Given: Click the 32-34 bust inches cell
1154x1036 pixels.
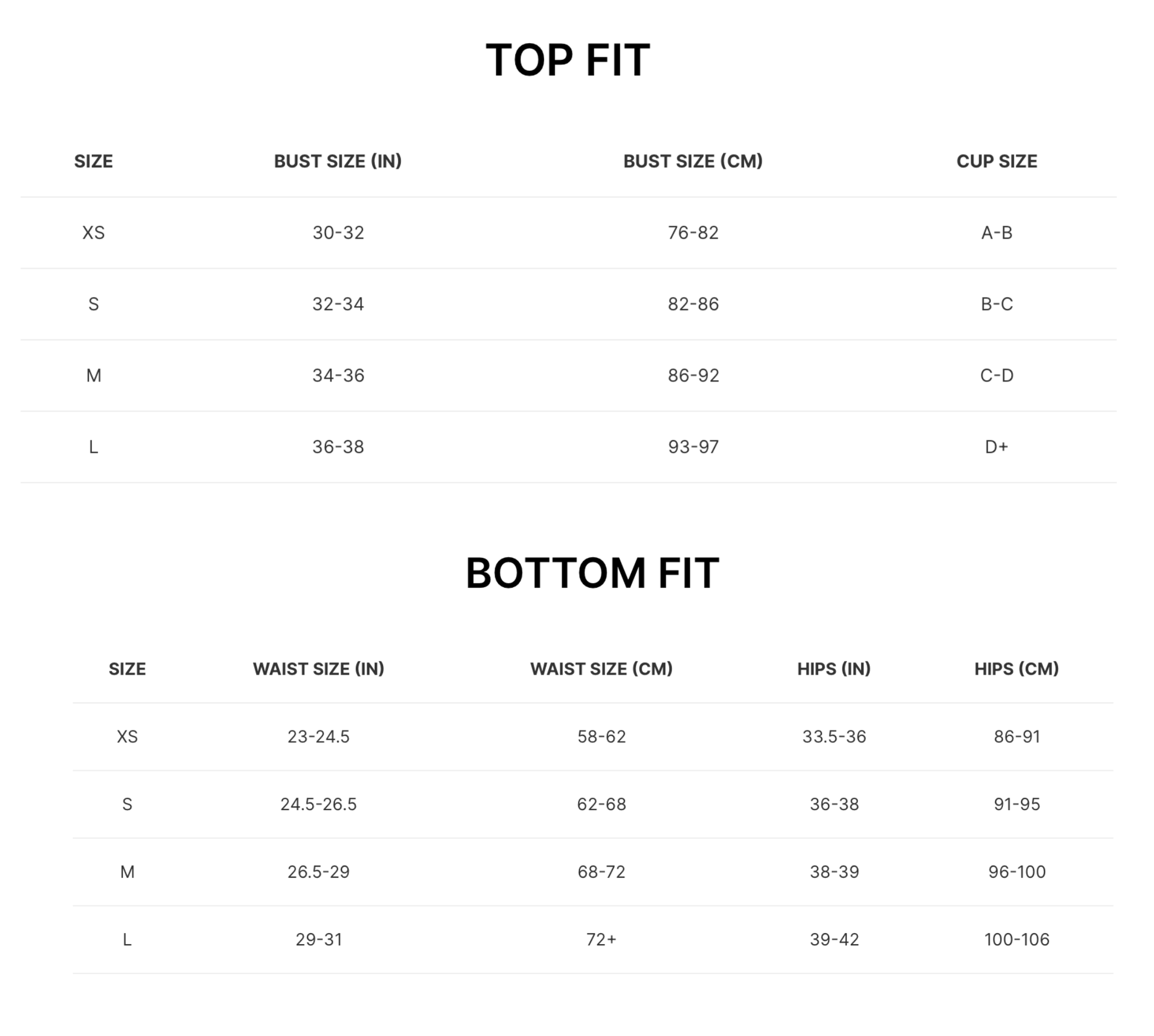Looking at the screenshot, I should point(338,304).
